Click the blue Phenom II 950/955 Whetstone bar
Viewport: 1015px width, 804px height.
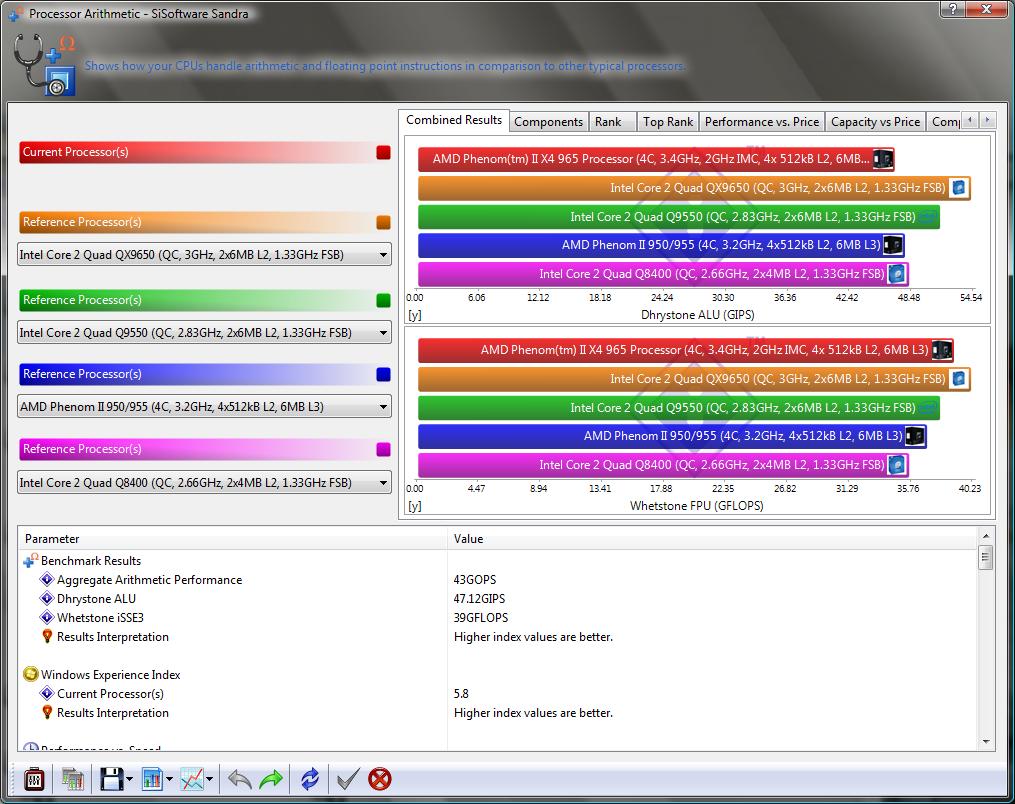coord(672,436)
